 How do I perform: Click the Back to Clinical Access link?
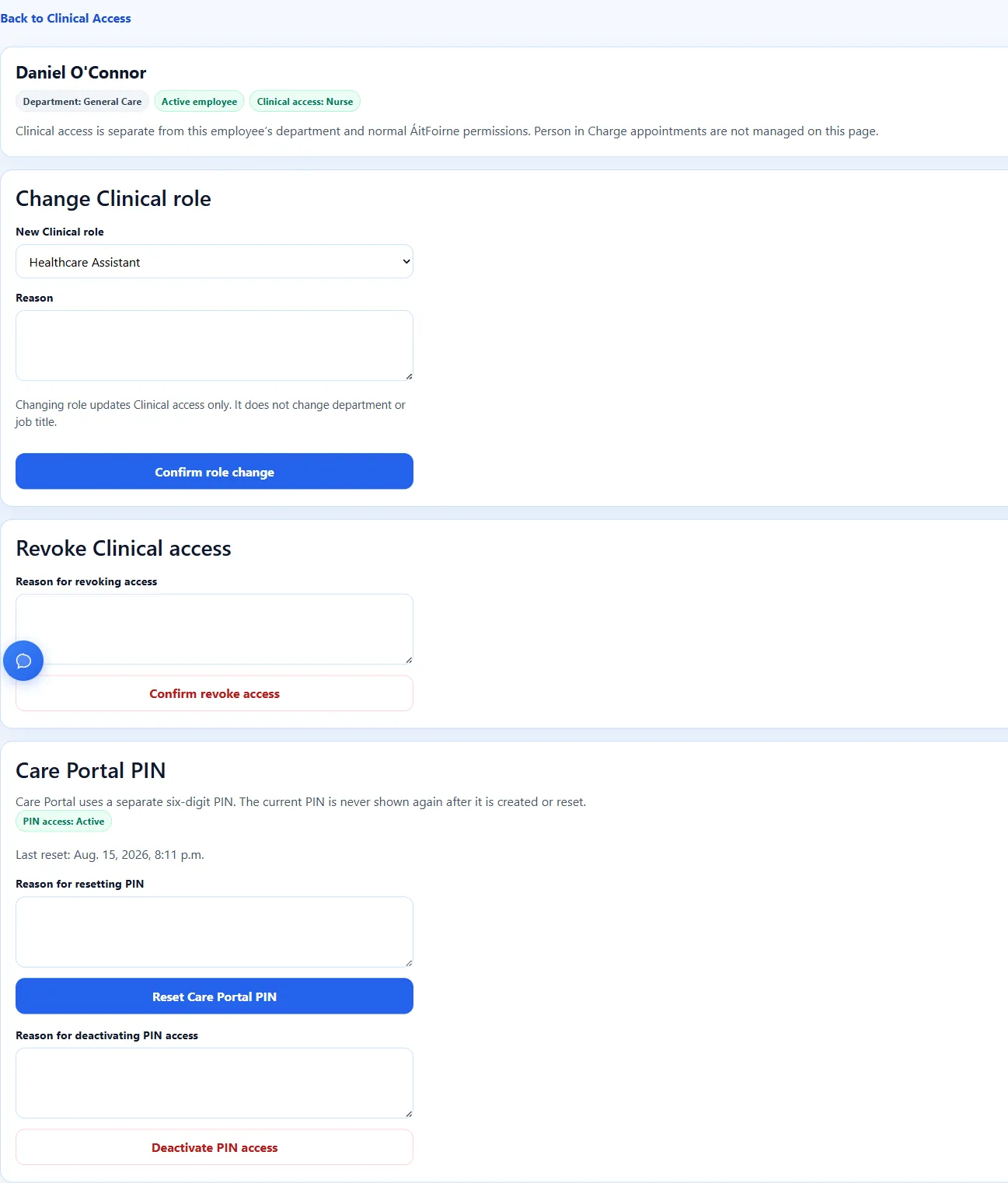[x=65, y=18]
